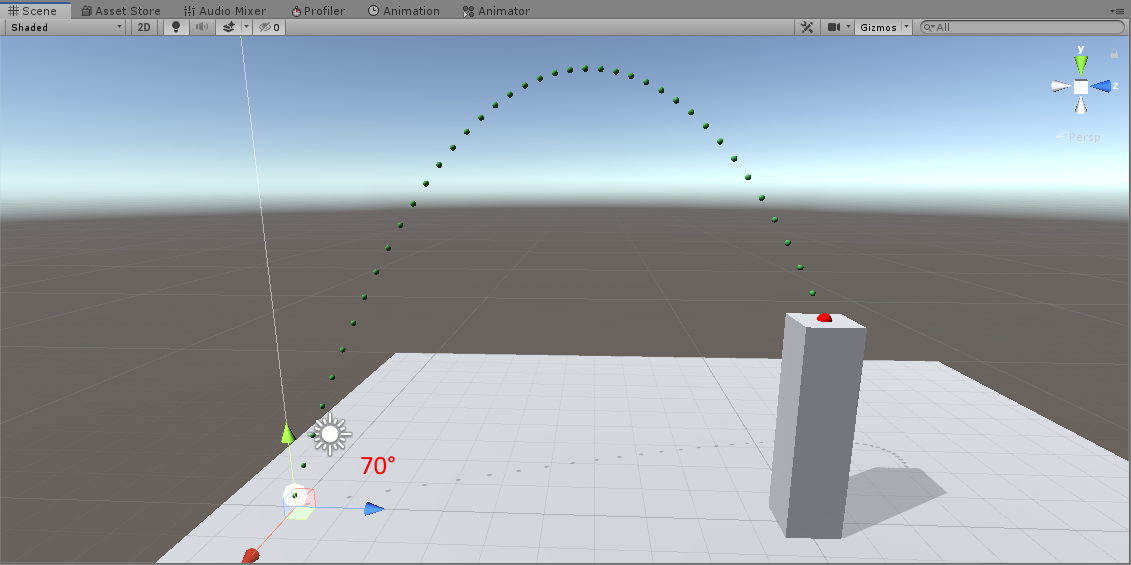Switch to the Animator tab

pos(496,10)
